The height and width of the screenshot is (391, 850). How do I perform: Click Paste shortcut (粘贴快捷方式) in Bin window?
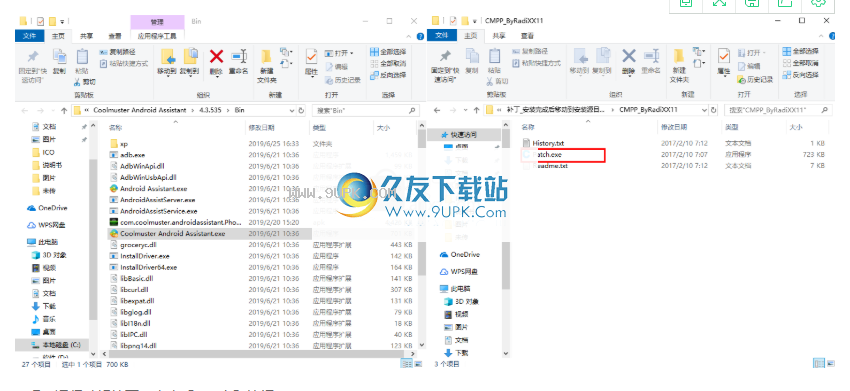tap(124, 63)
